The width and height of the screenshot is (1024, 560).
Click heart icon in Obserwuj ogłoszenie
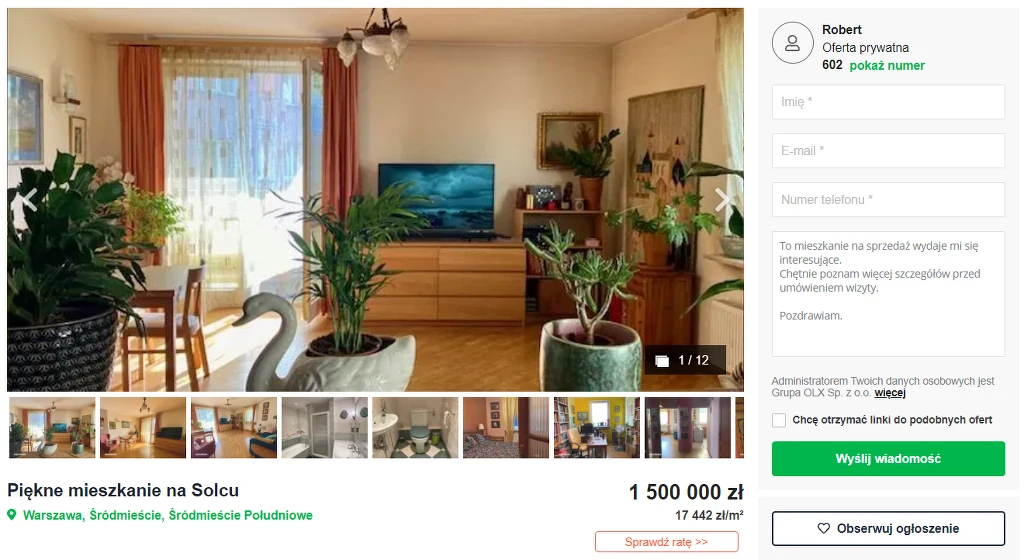[824, 529]
